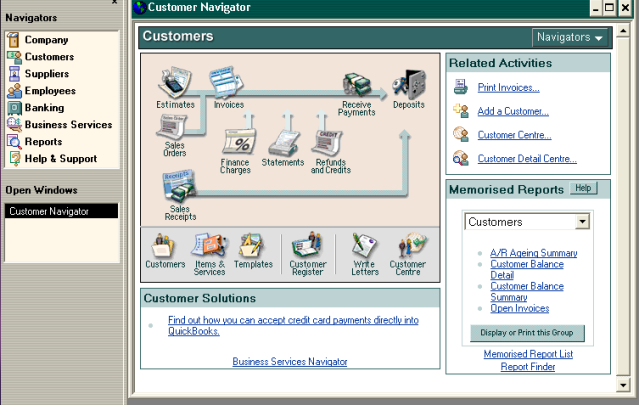This screenshot has width=639, height=405.
Task: Click scrollbar up arrow
Action: (623, 31)
